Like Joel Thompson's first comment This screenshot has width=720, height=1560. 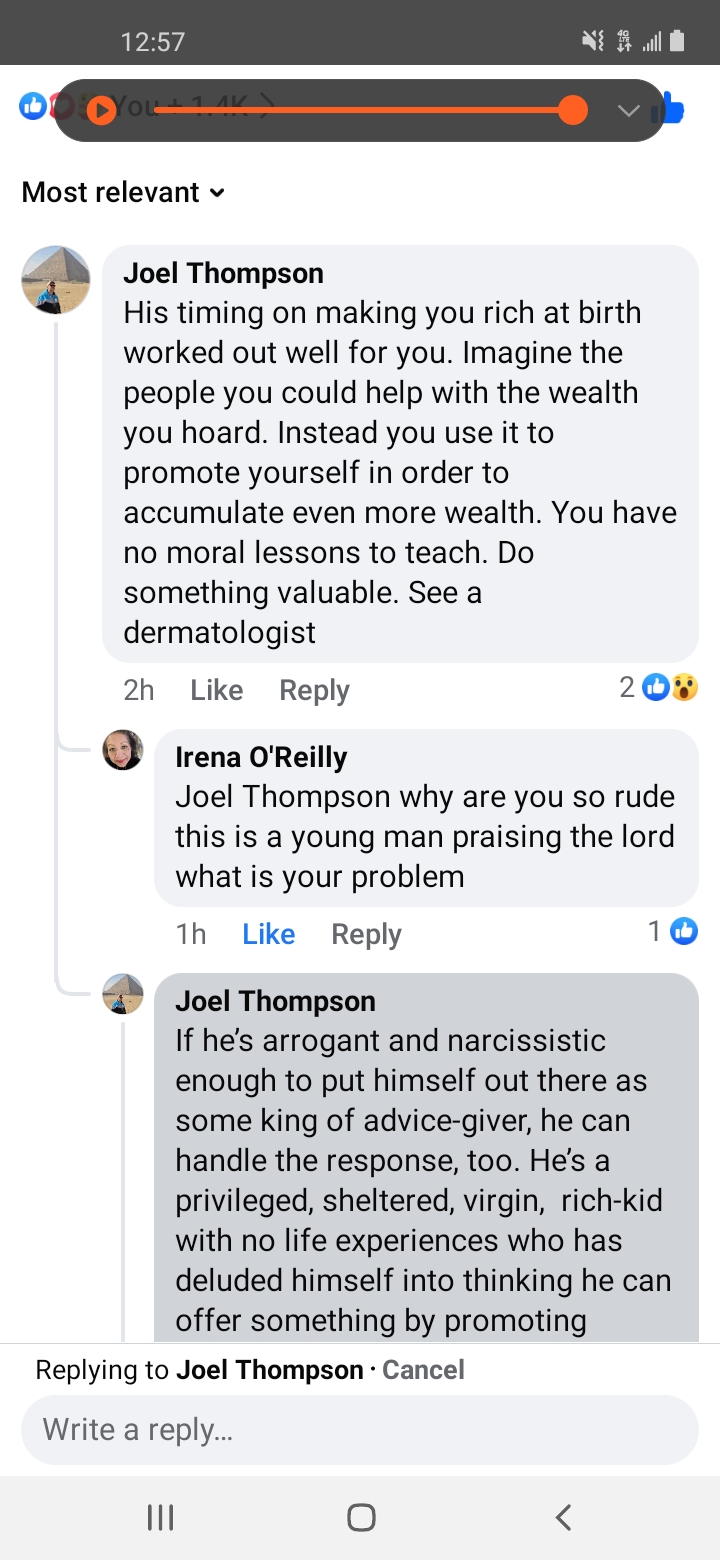pyautogui.click(x=216, y=690)
